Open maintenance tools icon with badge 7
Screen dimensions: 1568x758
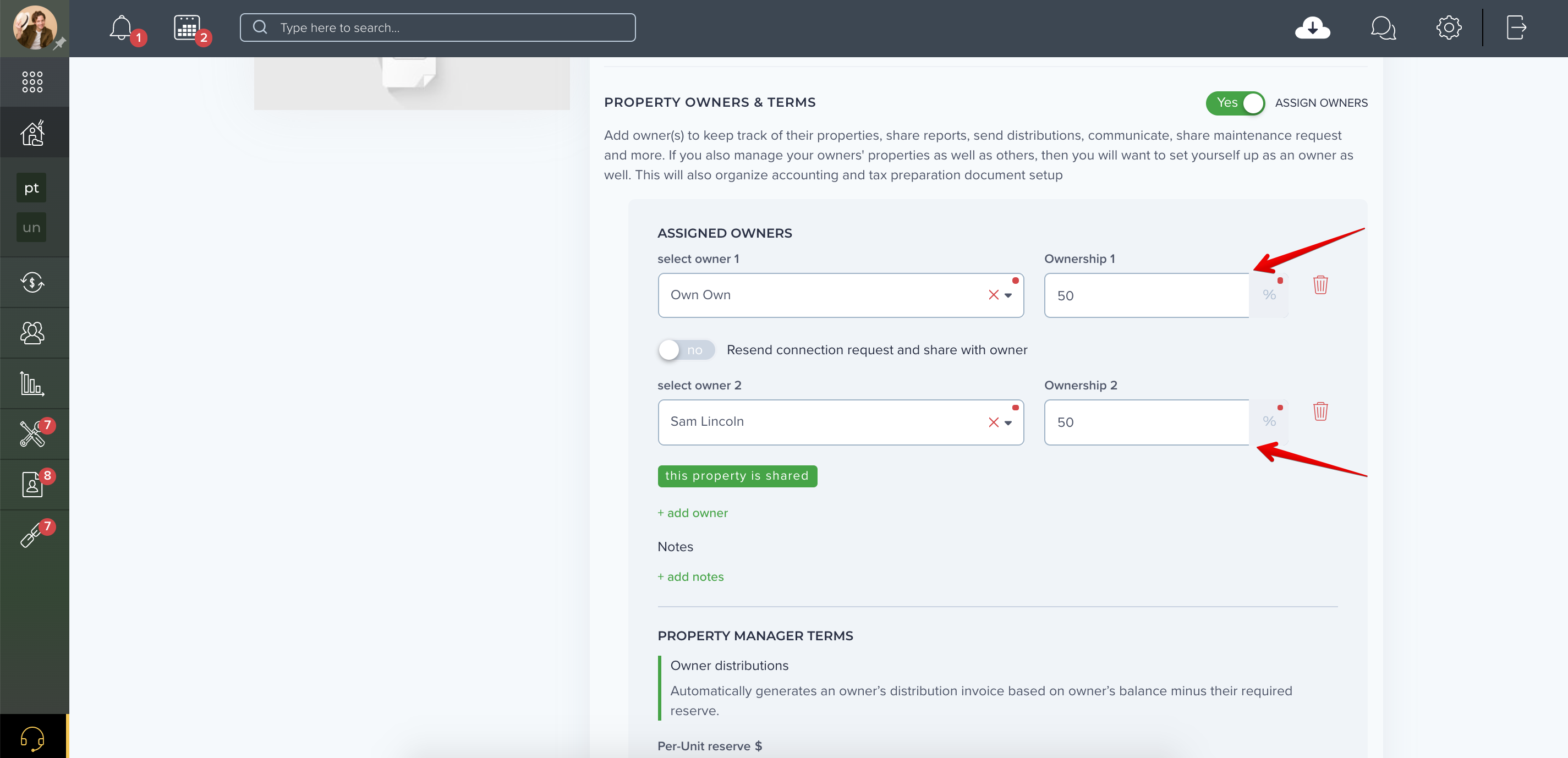pos(32,434)
